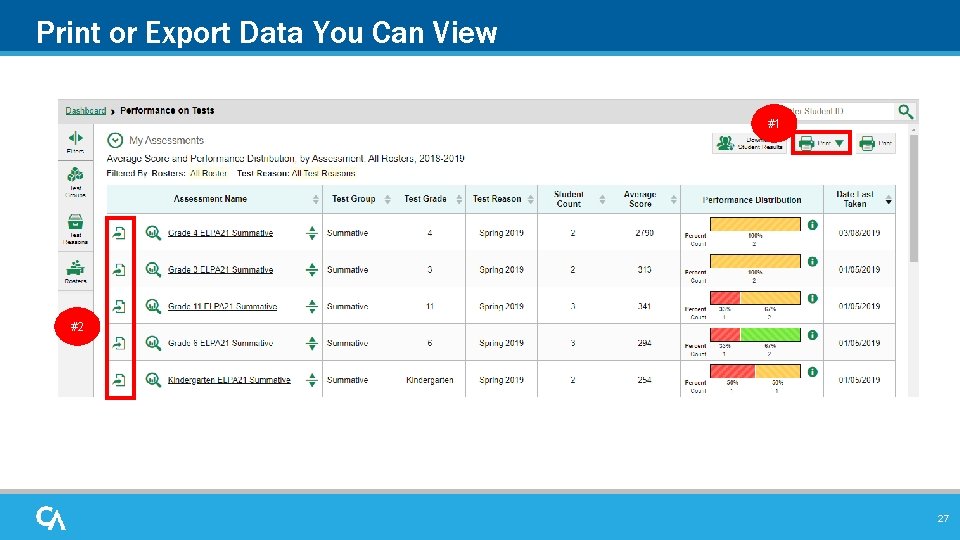The width and height of the screenshot is (960, 540).
Task: Click the Performance Distribution column header
Action: [752, 200]
